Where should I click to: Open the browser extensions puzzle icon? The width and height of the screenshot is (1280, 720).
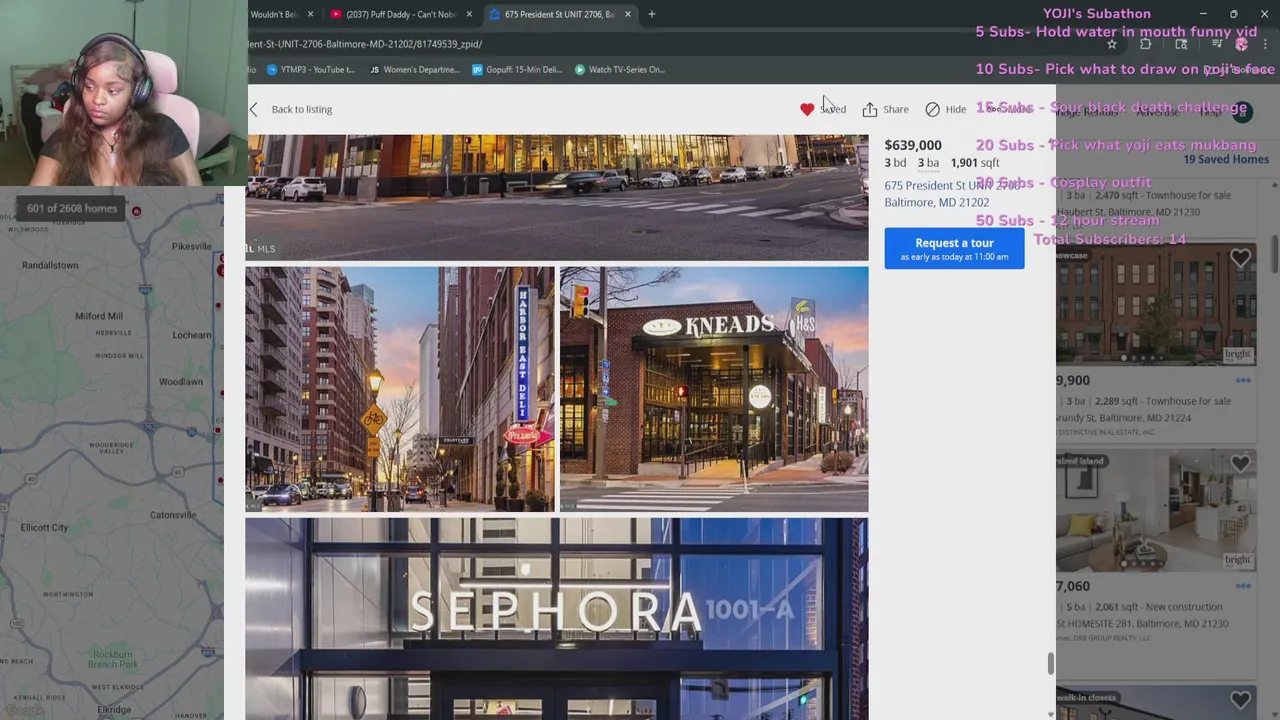click(1146, 44)
